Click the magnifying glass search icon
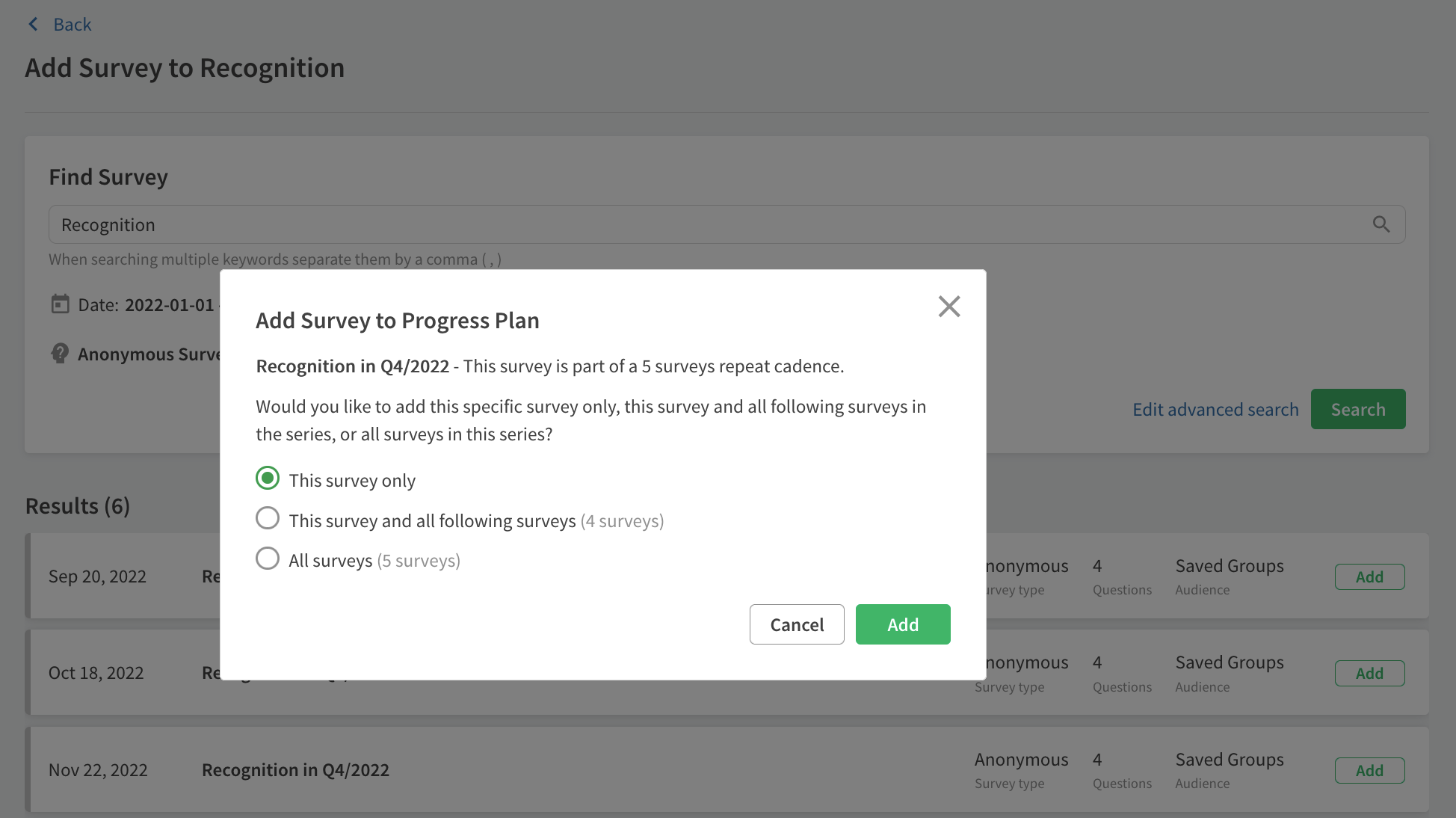1456x818 pixels. (x=1381, y=224)
